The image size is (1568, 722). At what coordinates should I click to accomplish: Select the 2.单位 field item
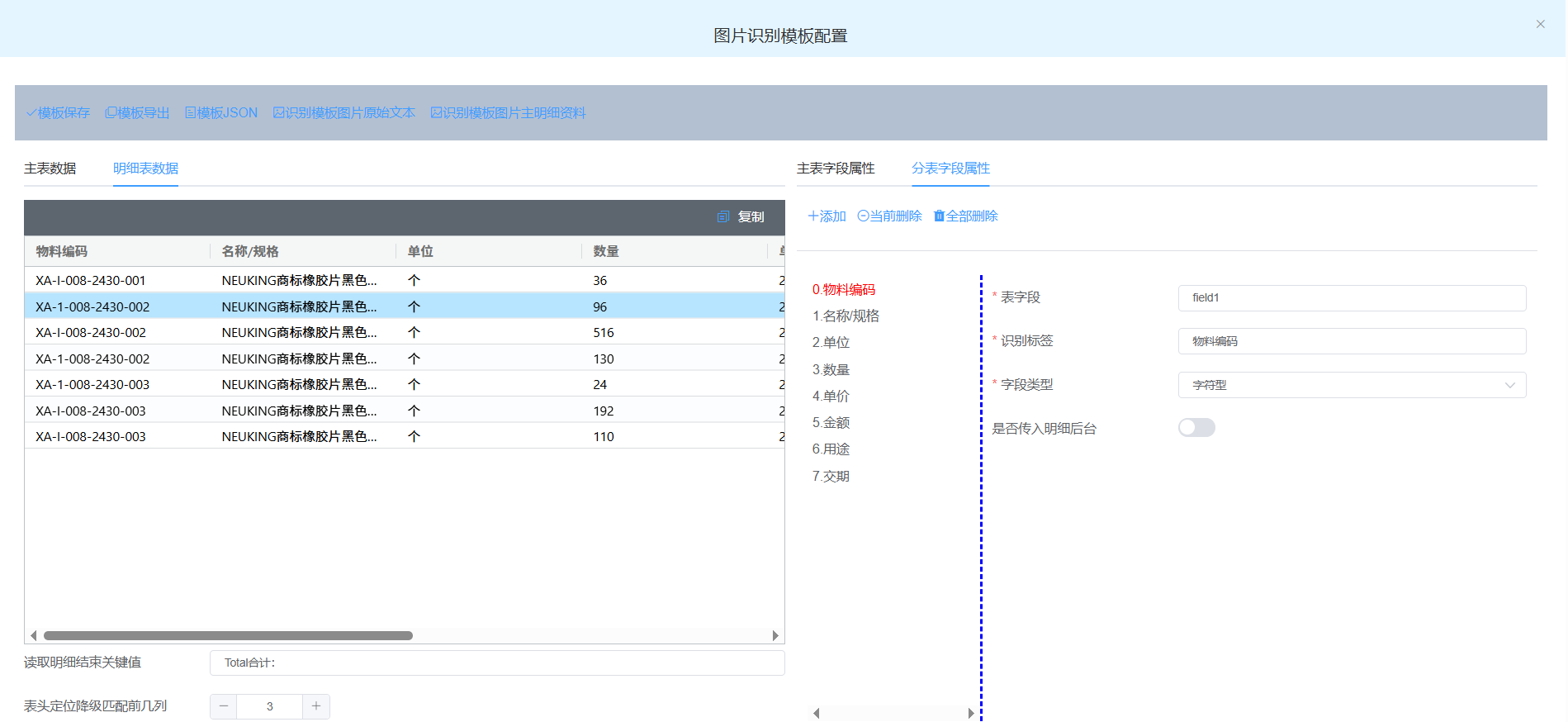coord(831,342)
